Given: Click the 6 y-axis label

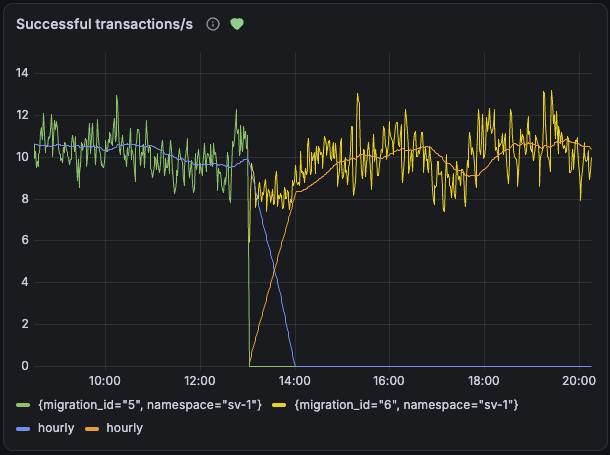Looking at the screenshot, I should [25, 240].
